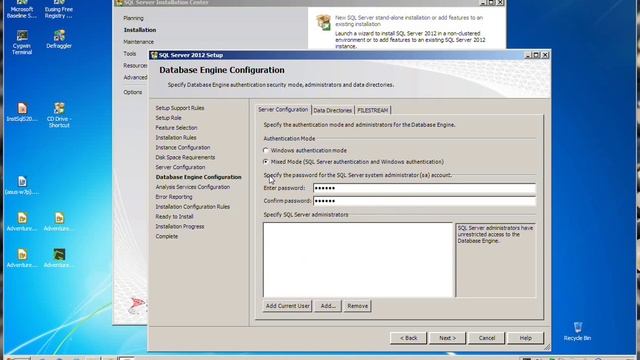640x360 pixels.
Task: Click the New SQL Server stand-alone installation link
Action: (x=409, y=21)
